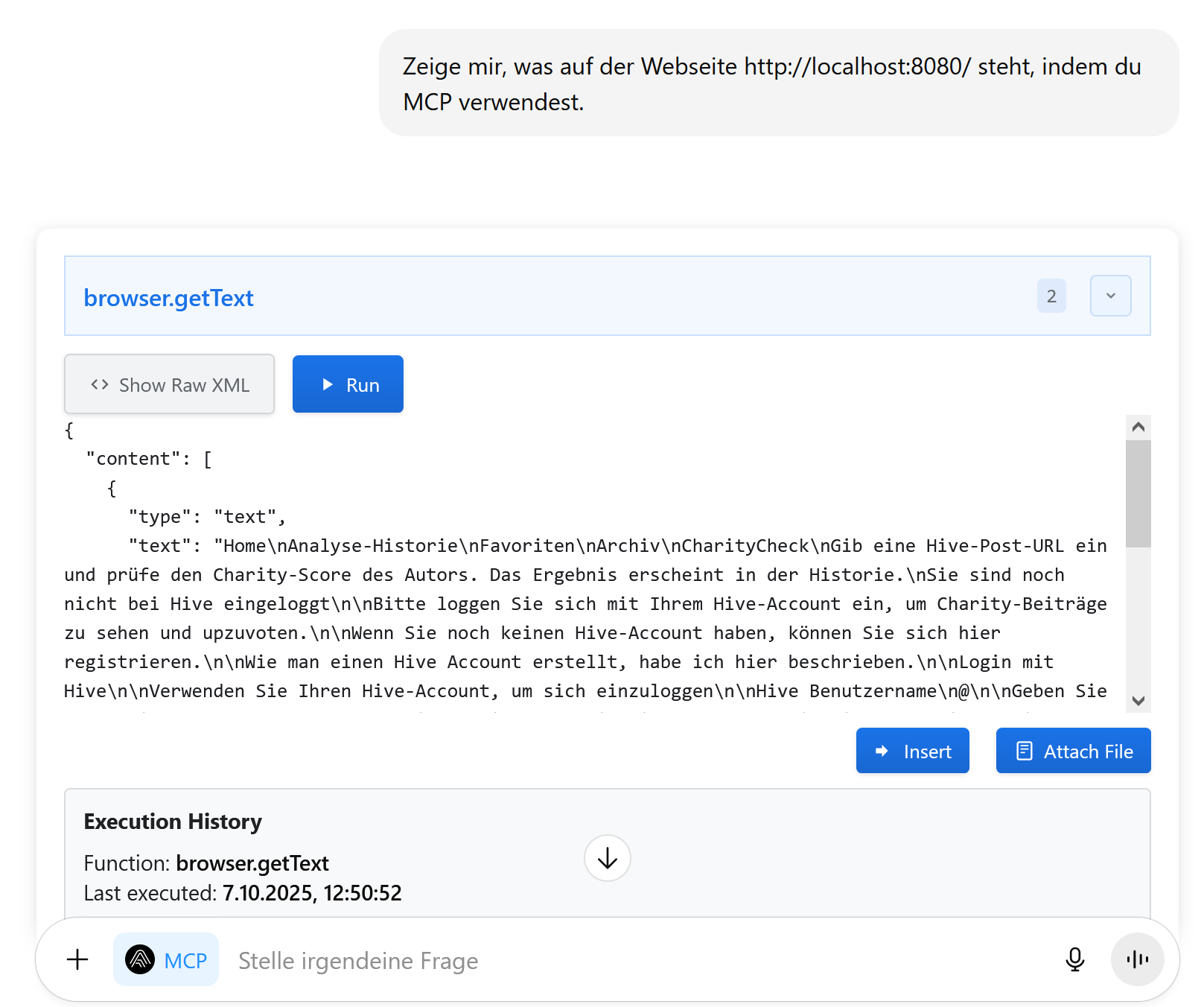
Task: Click the Execution History heading
Action: [173, 822]
